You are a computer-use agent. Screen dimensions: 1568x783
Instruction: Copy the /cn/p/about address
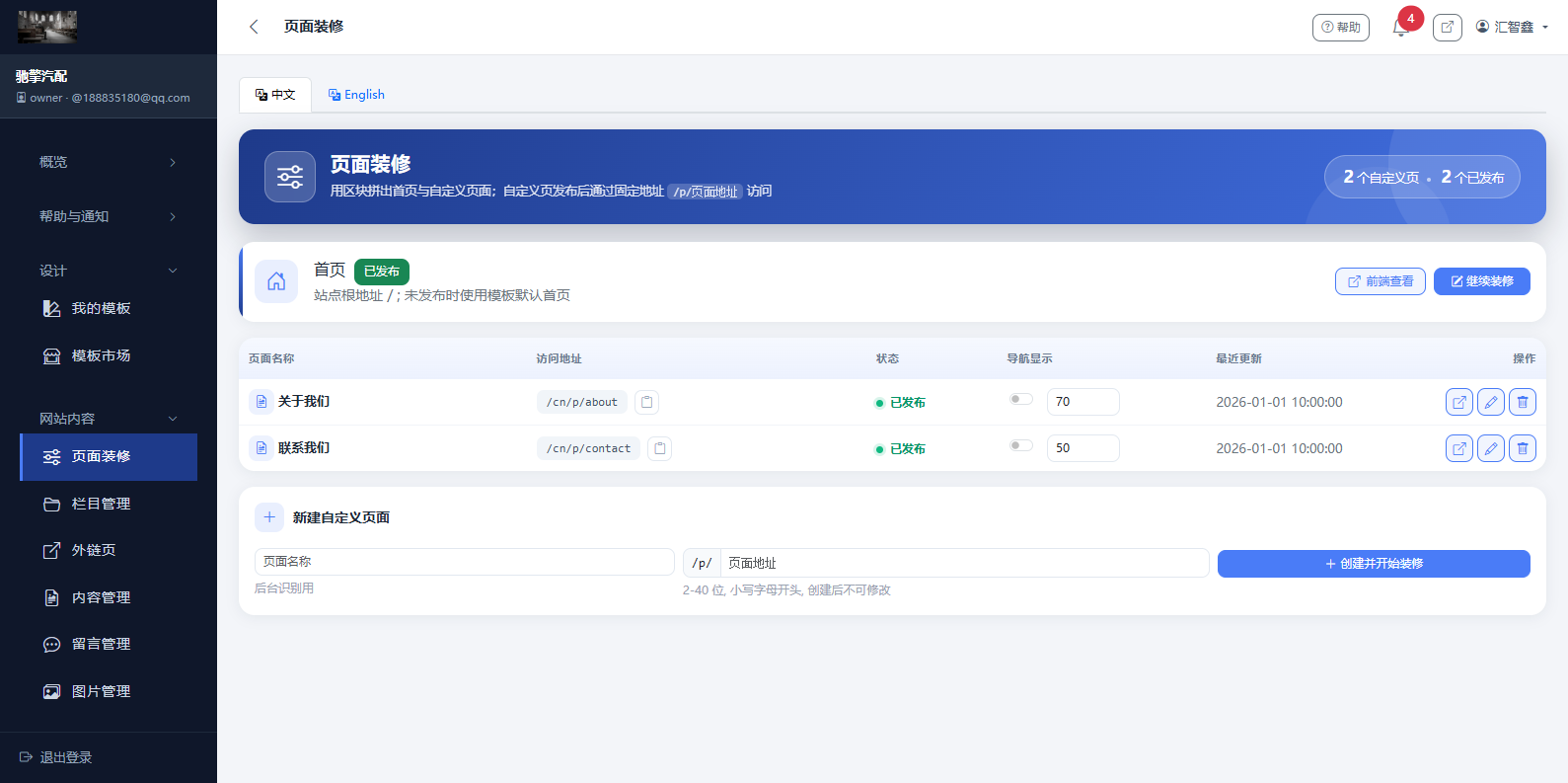(646, 402)
